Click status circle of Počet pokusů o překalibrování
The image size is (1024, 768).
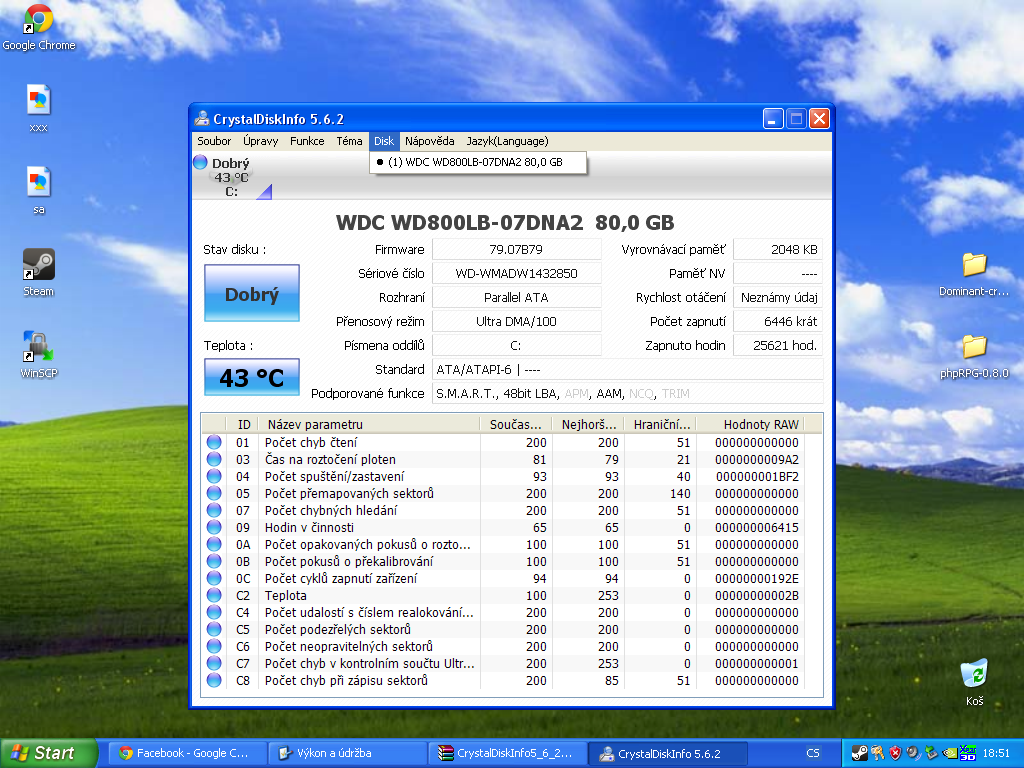[x=214, y=561]
